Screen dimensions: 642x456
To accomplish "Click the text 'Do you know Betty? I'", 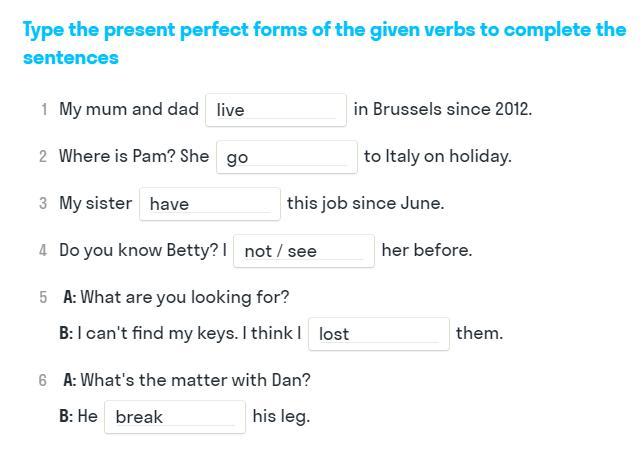I will [x=143, y=250].
